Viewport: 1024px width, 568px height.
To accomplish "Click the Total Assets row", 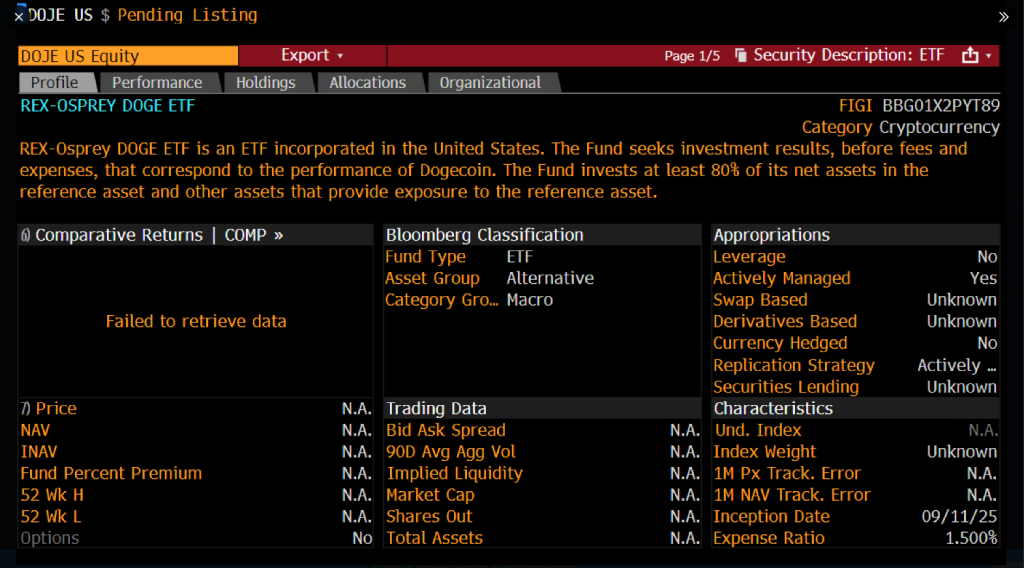I will (x=542, y=538).
